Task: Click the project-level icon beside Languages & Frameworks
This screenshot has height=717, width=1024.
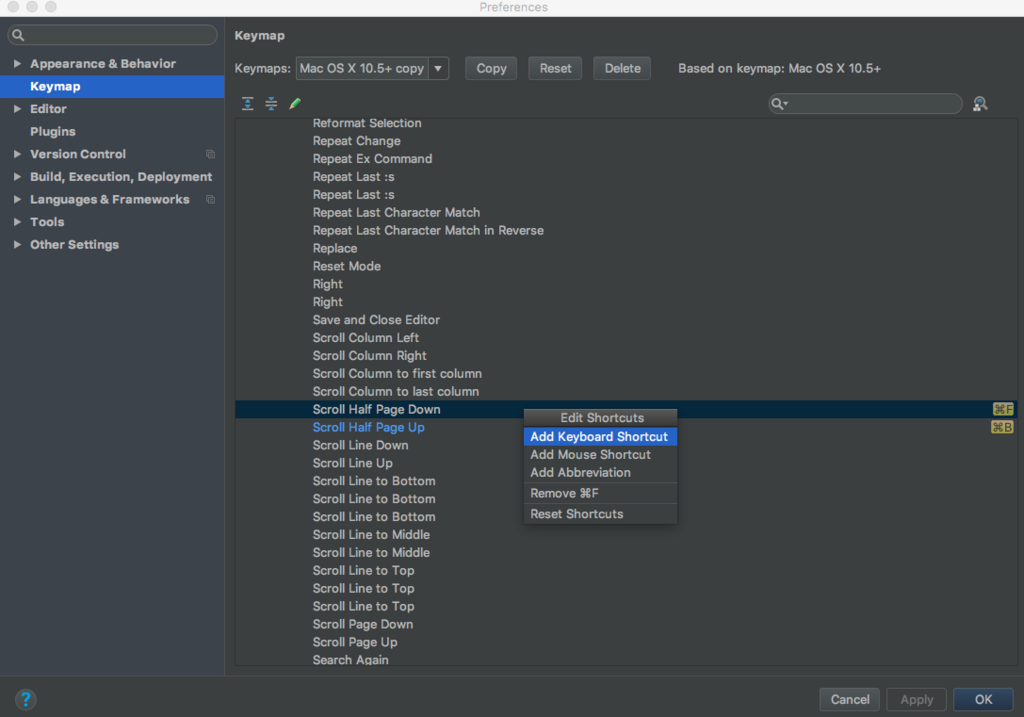Action: point(210,199)
